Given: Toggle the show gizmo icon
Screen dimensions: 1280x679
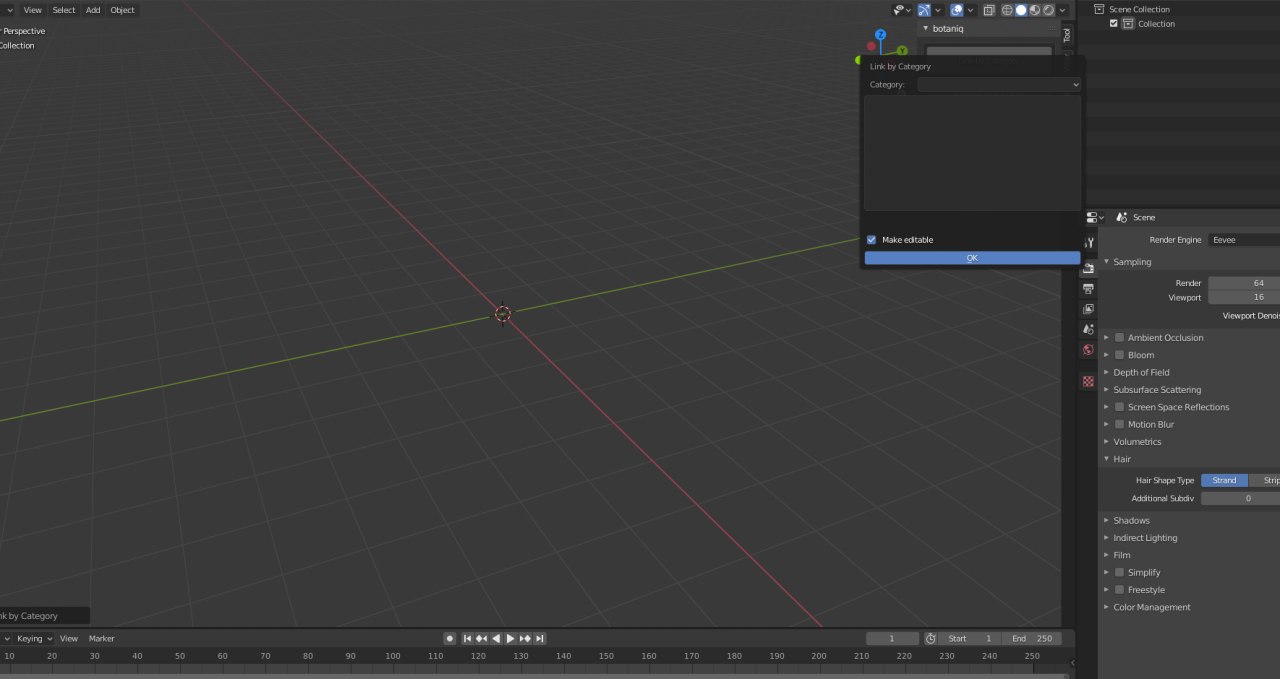Looking at the screenshot, I should [924, 10].
